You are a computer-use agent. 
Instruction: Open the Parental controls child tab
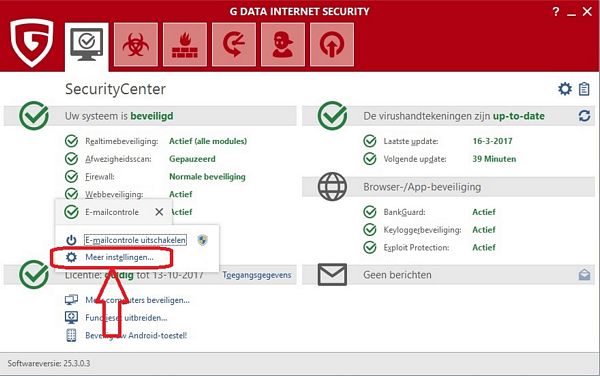coord(283,45)
